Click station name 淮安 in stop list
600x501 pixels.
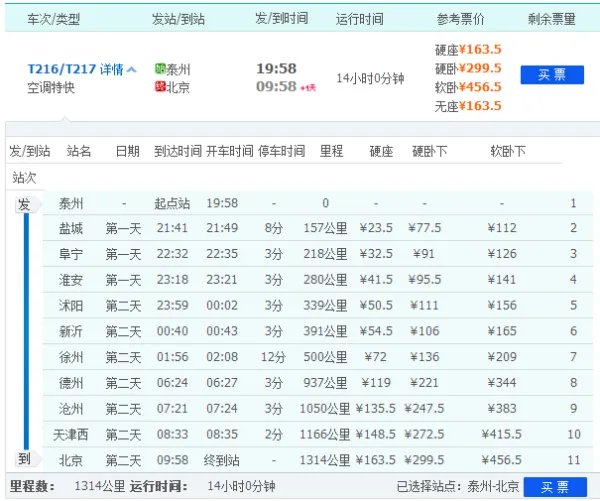pos(71,280)
